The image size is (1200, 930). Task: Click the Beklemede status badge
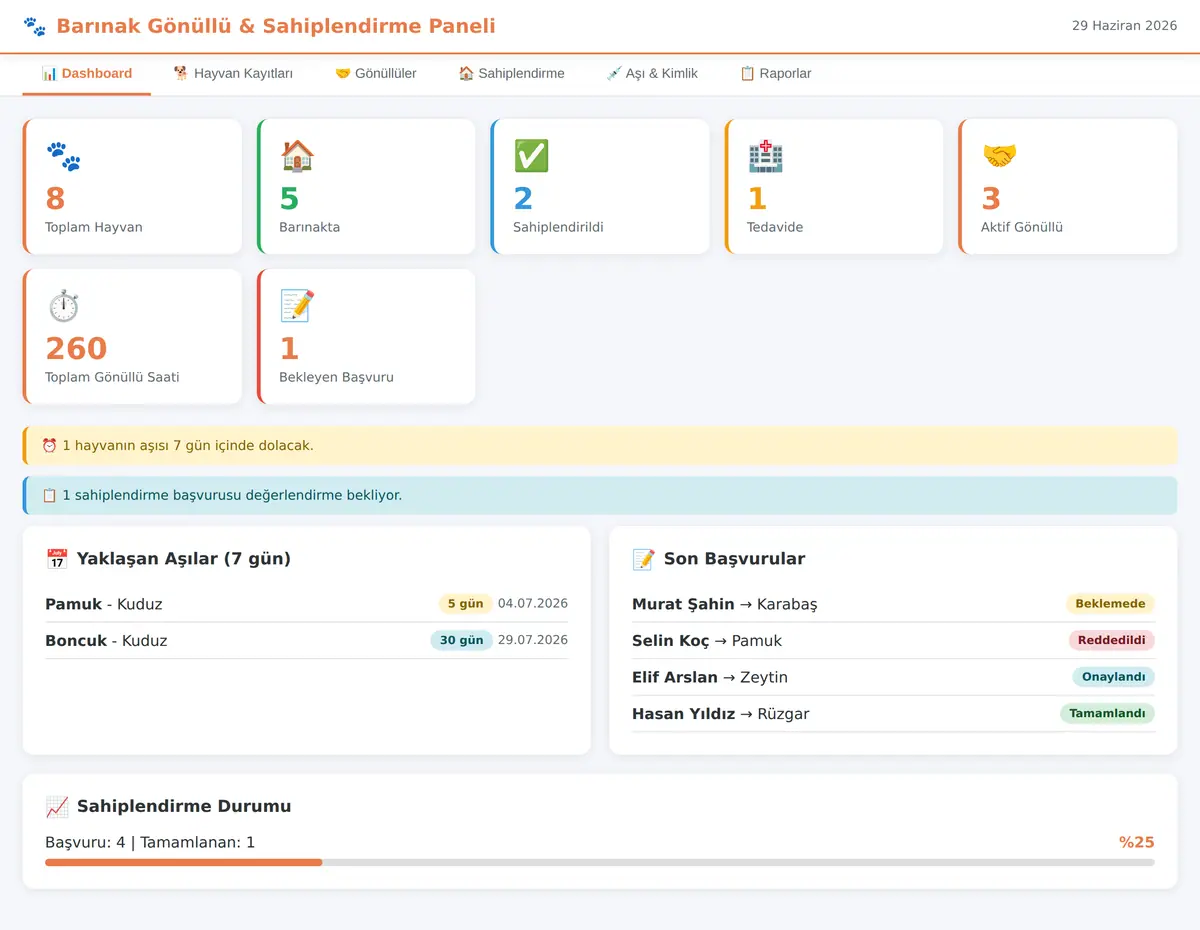tap(1110, 604)
